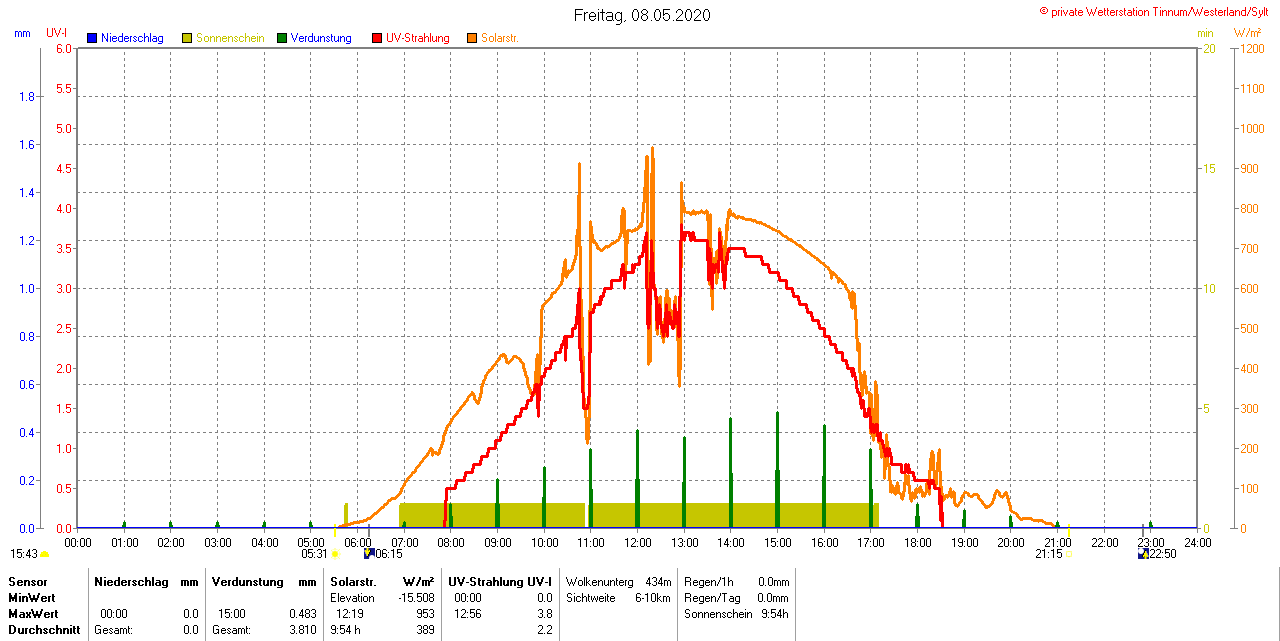Click the Sensor row header in the table

pyautogui.click(x=27, y=582)
